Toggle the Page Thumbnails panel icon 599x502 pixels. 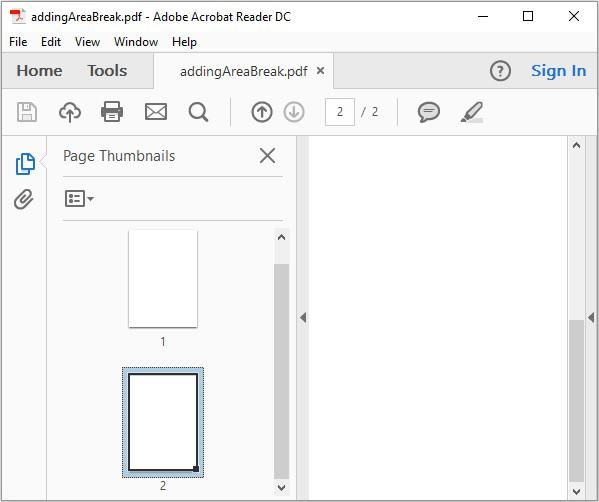click(25, 164)
